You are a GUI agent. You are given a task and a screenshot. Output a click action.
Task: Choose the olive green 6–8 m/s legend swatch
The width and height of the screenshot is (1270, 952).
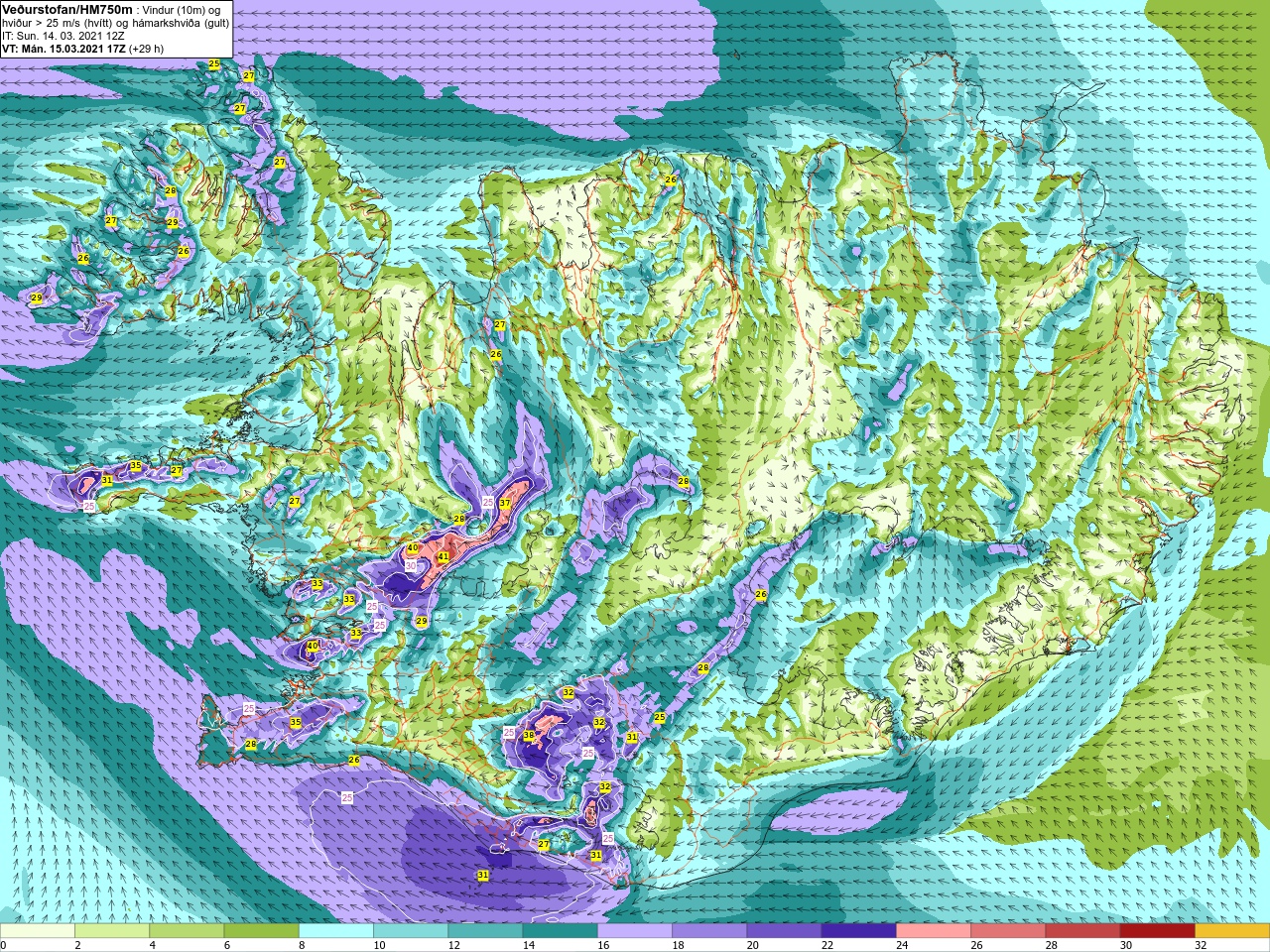tap(262, 931)
